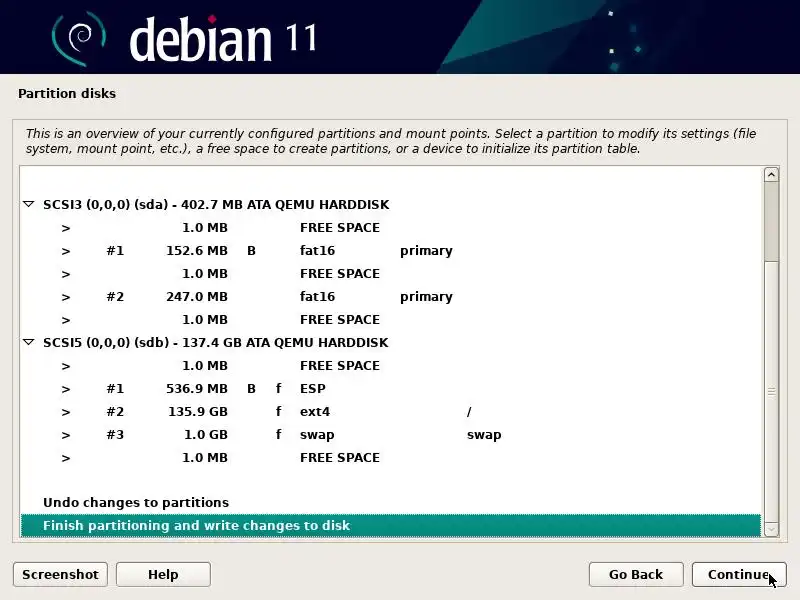
Task: Collapse the SCSI5 (sdb) disk expander triangle
Action: click(29, 342)
